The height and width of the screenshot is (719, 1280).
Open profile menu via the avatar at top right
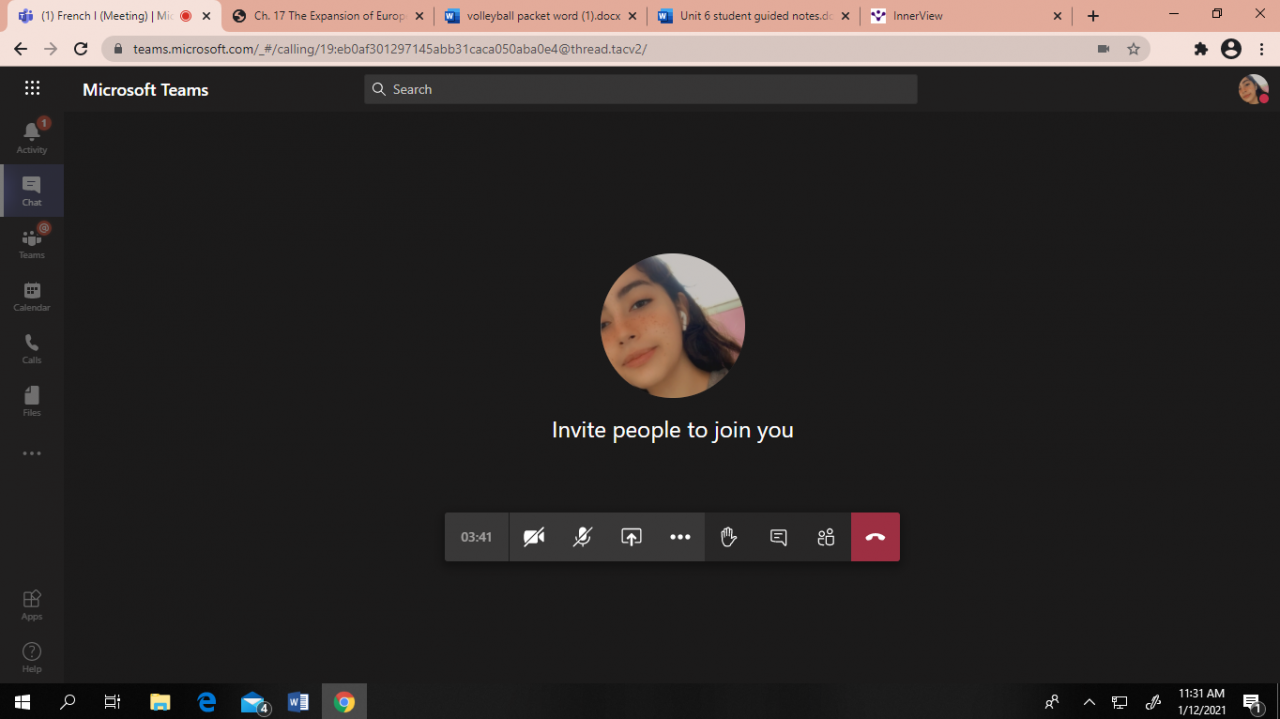[1253, 89]
